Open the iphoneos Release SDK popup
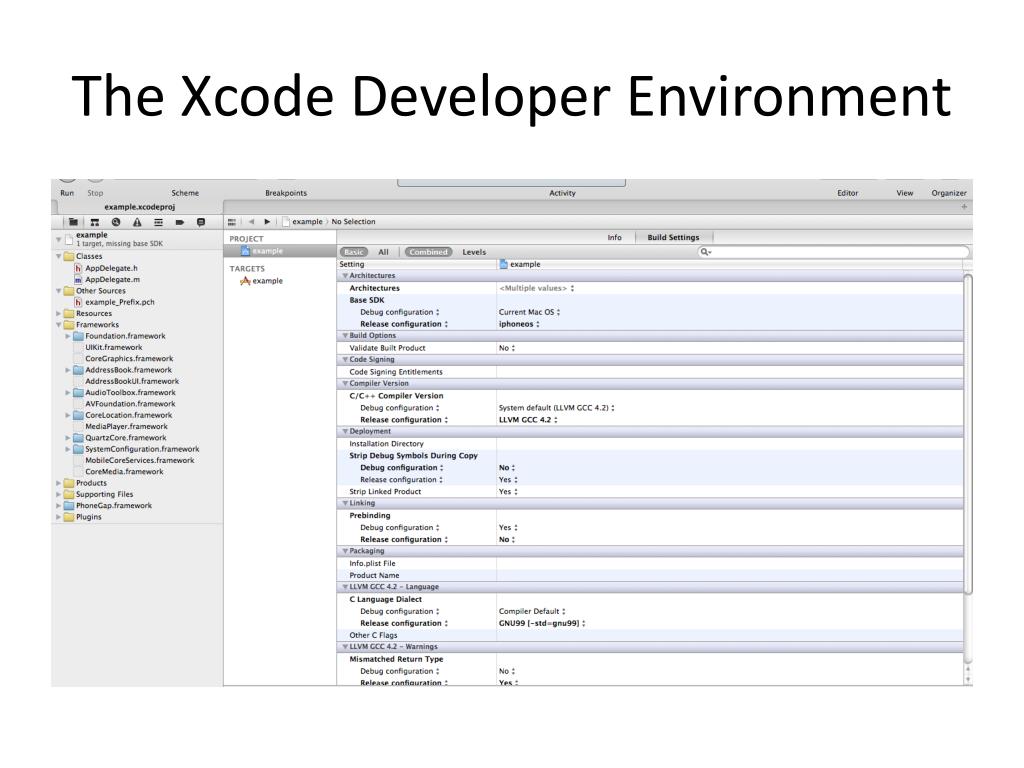Viewport: 1024px width, 768px height. [x=519, y=324]
